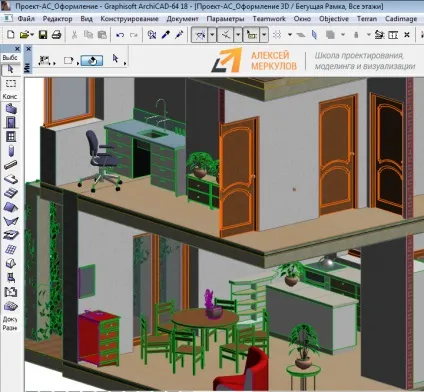Select the Marquee tool
The width and height of the screenshot is (424, 392).
click(11, 83)
